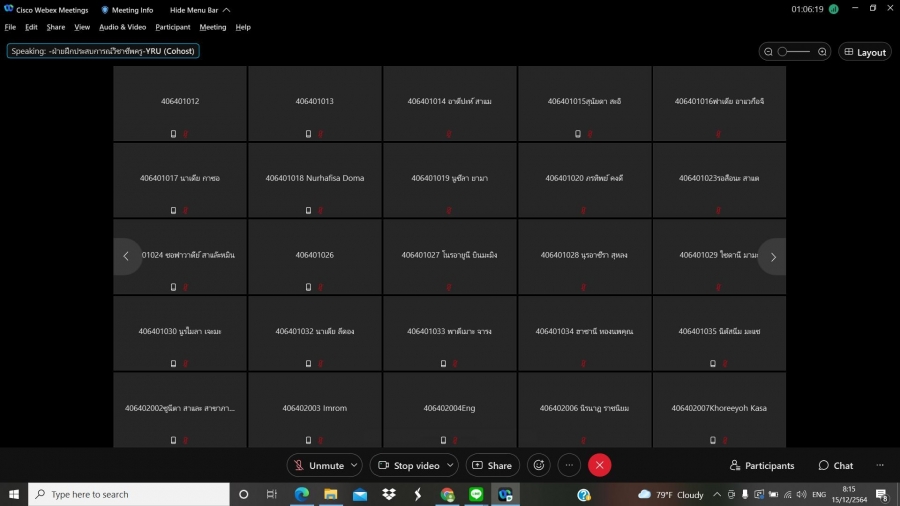Go to next page of participants
The image size is (900, 506).
point(772,257)
